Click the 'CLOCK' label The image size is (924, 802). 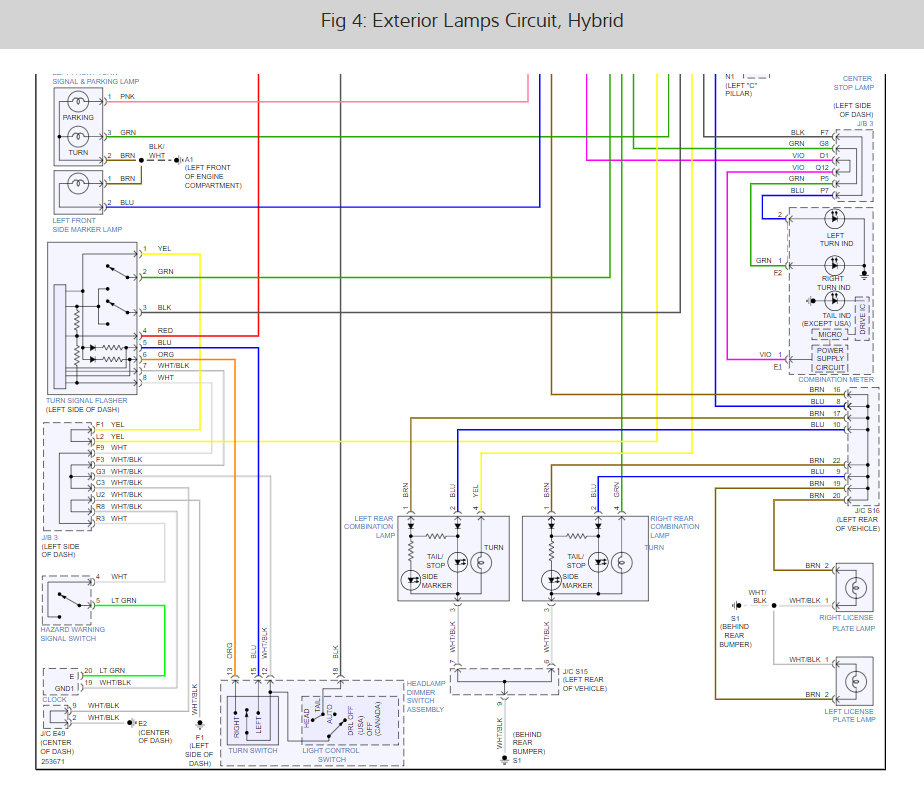pyautogui.click(x=54, y=700)
